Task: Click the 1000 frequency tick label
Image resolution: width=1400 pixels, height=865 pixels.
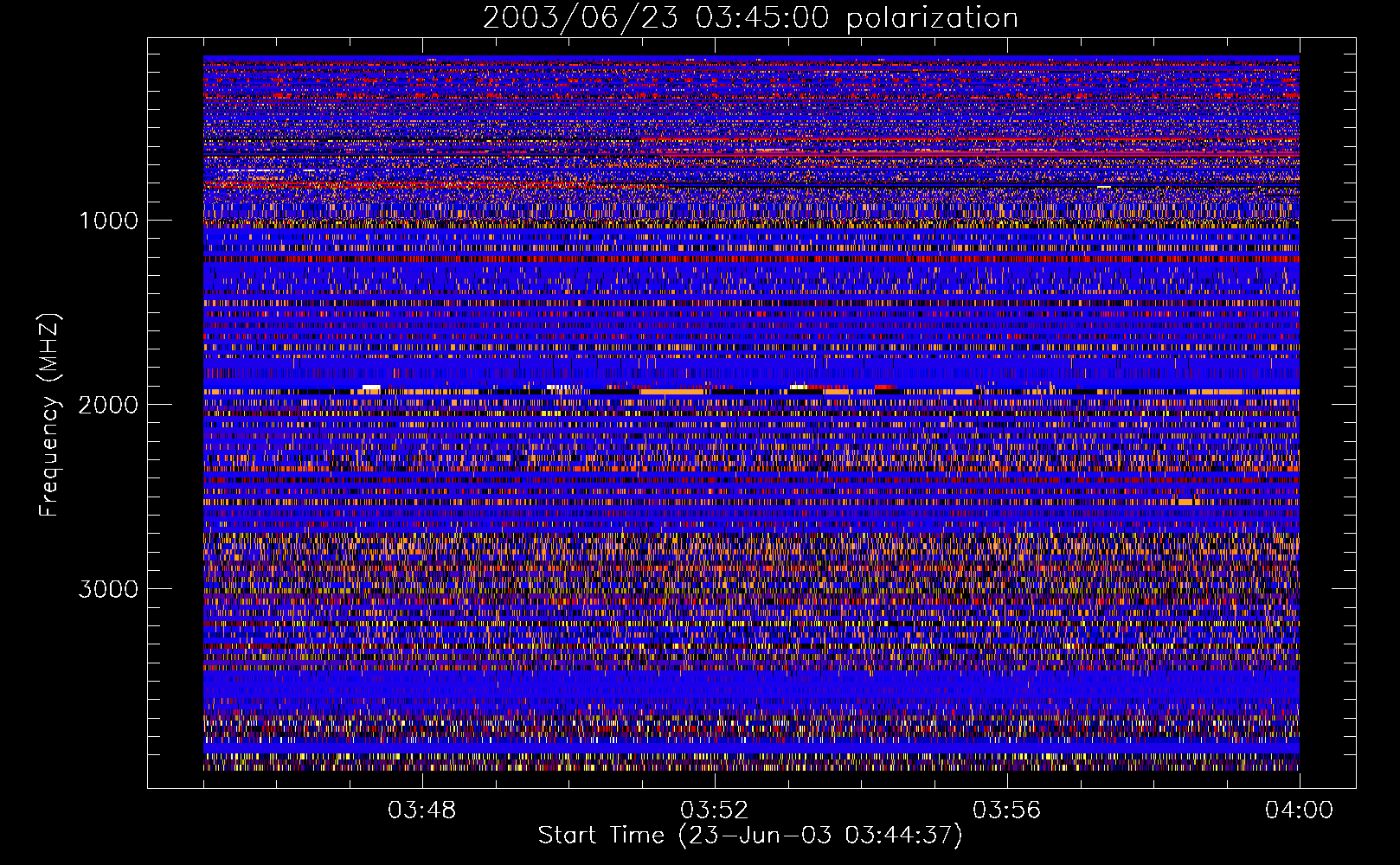Action: [x=108, y=221]
